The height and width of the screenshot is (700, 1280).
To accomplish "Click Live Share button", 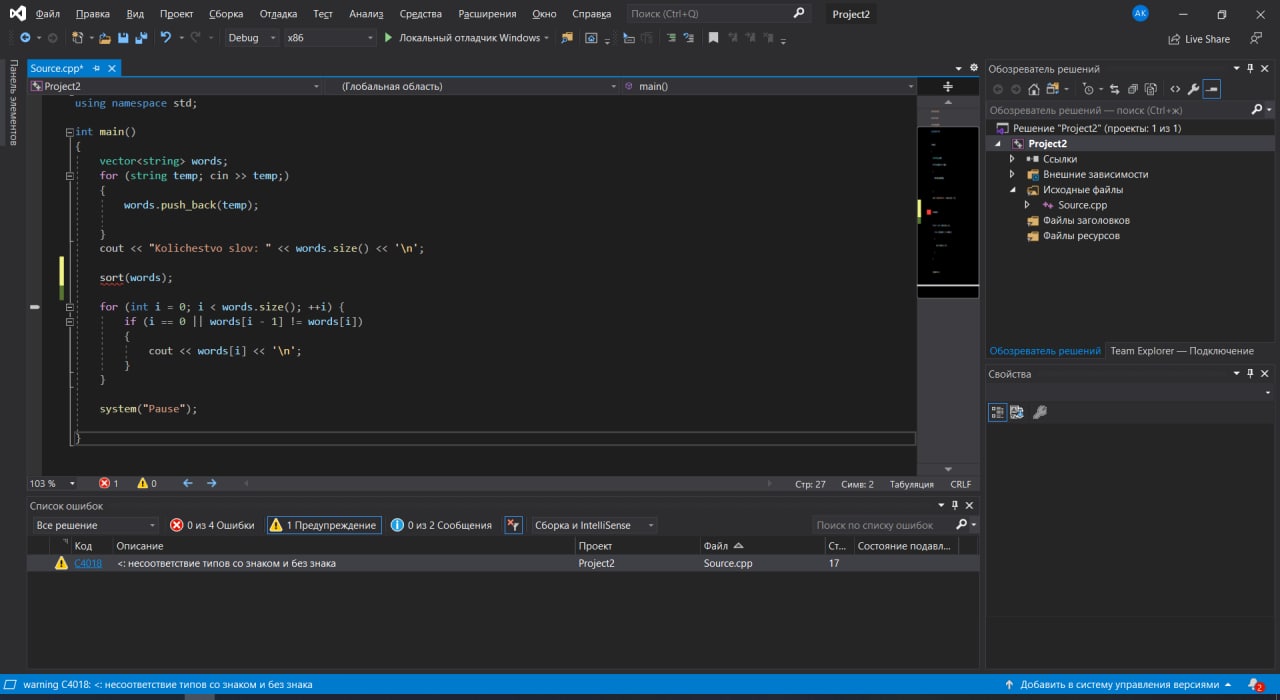I will coord(1199,39).
